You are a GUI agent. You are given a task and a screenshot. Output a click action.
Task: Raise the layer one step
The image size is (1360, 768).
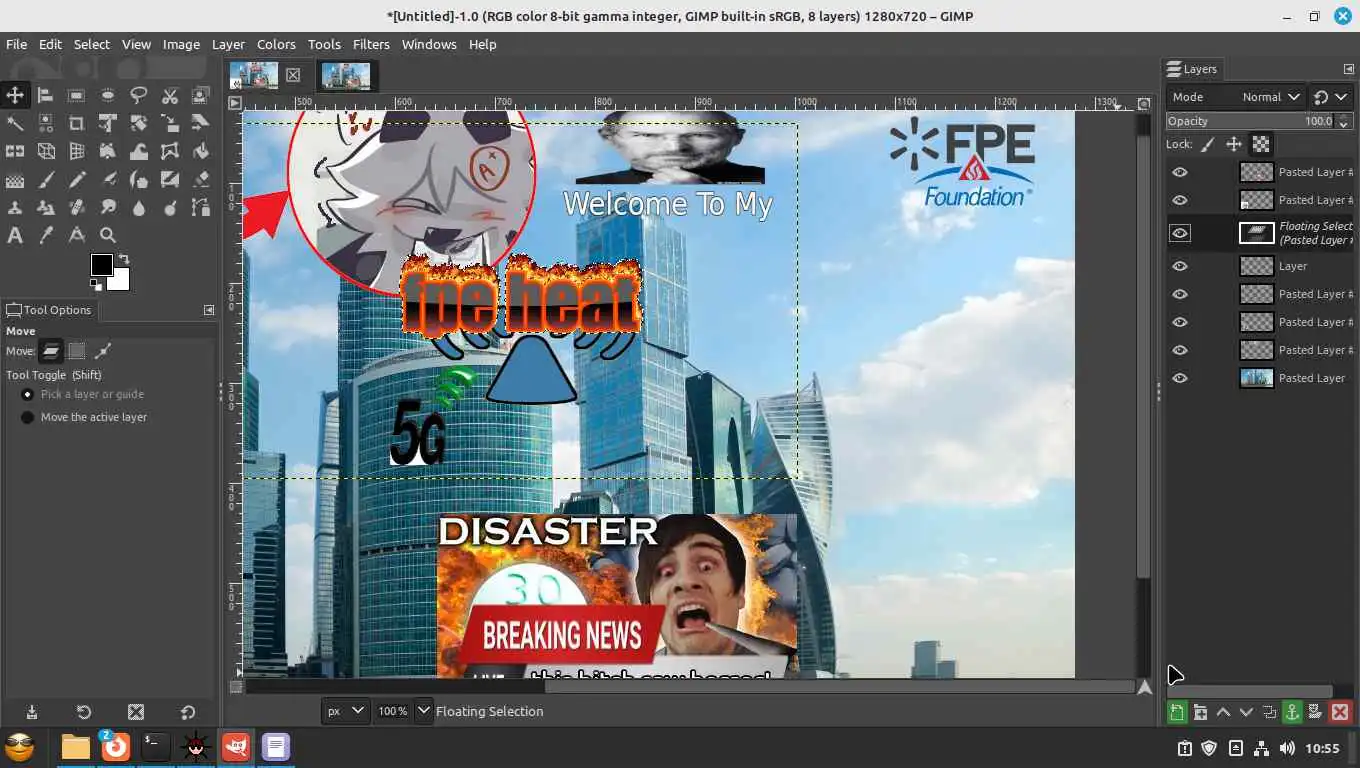pos(1223,712)
